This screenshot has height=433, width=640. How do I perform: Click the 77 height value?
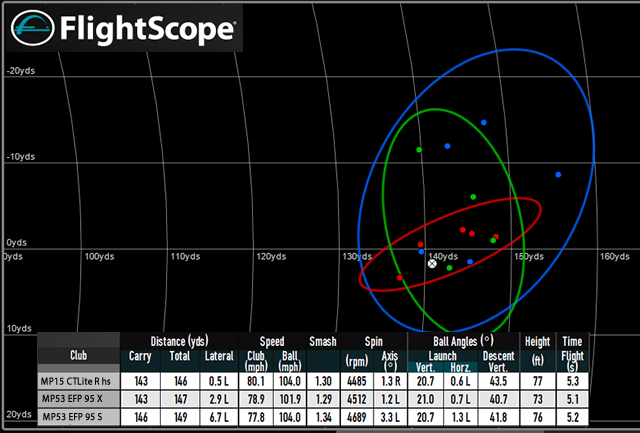tap(538, 381)
